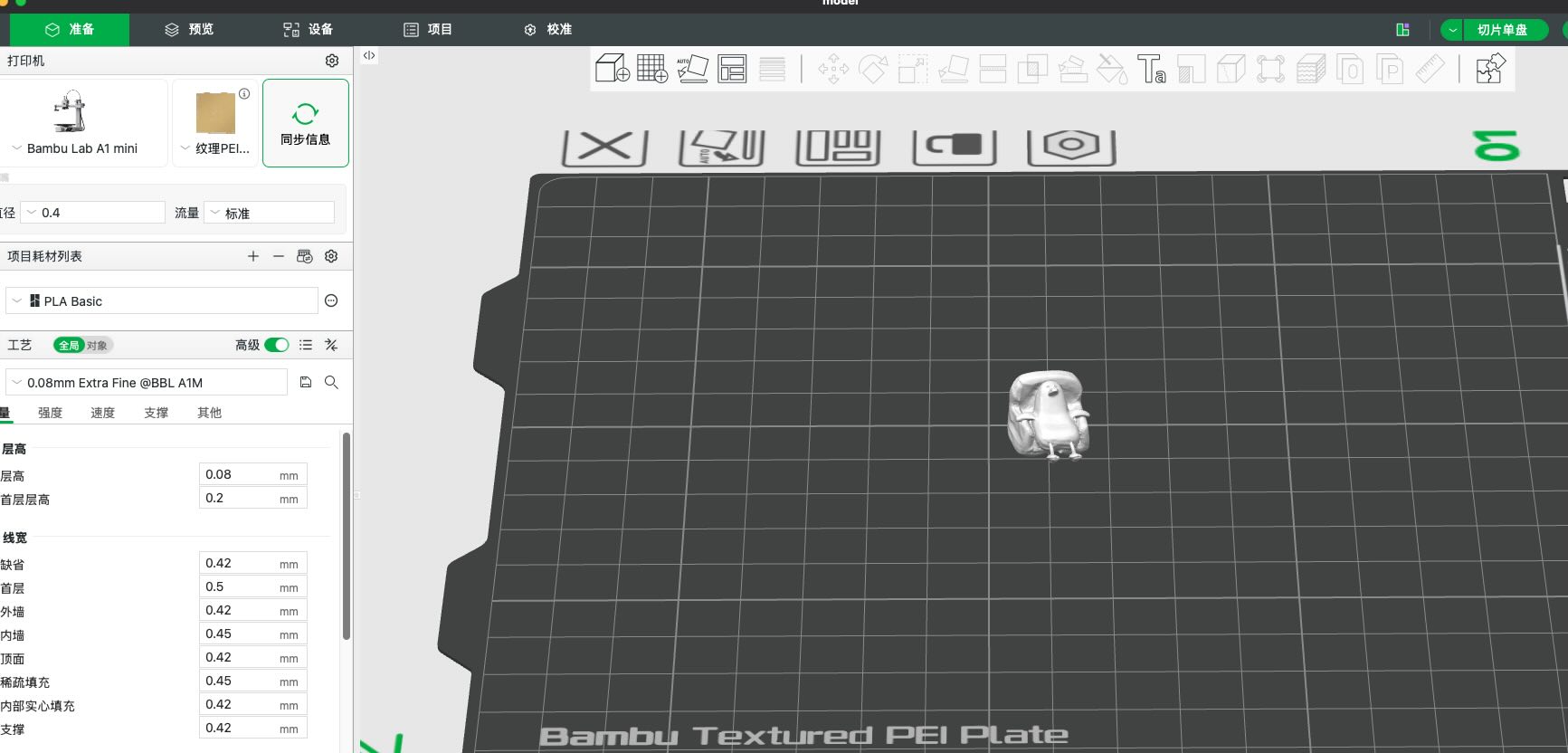Screen dimensions: 1568x753
Task: Open the 支撑 settings tab
Action: pyautogui.click(x=156, y=413)
